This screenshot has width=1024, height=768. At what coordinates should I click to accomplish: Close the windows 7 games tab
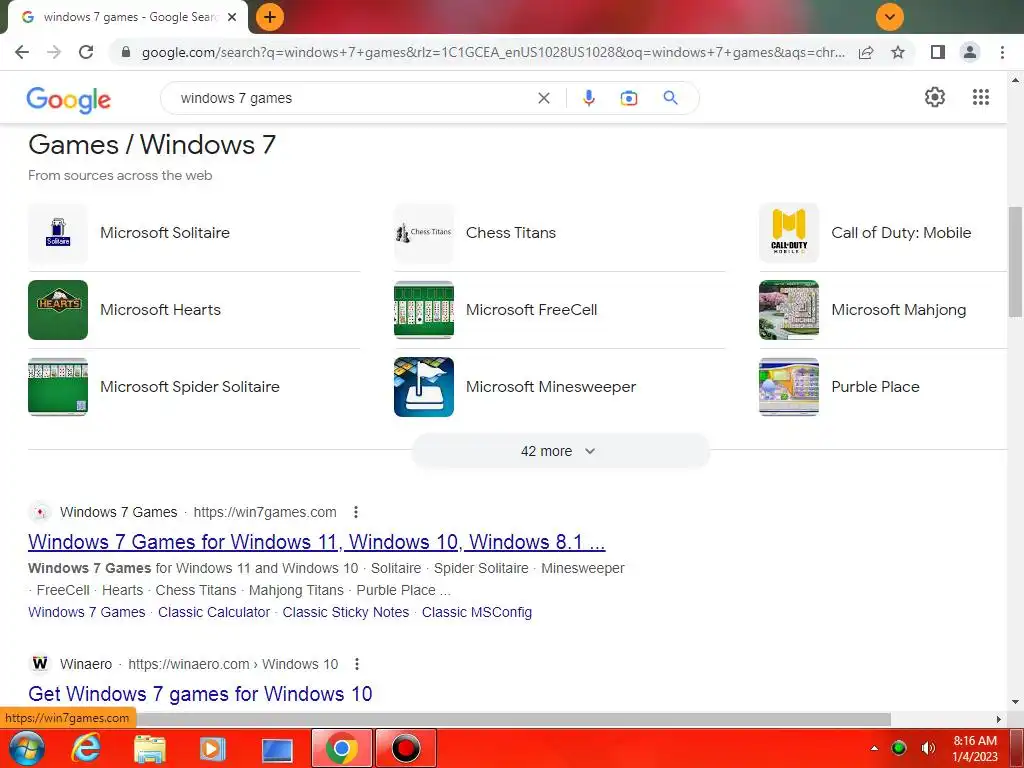pos(232,17)
